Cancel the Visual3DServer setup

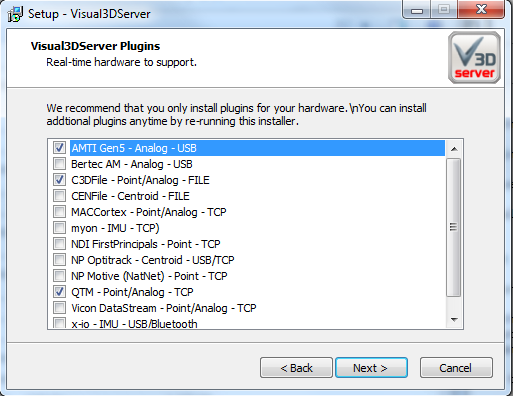pos(456,368)
